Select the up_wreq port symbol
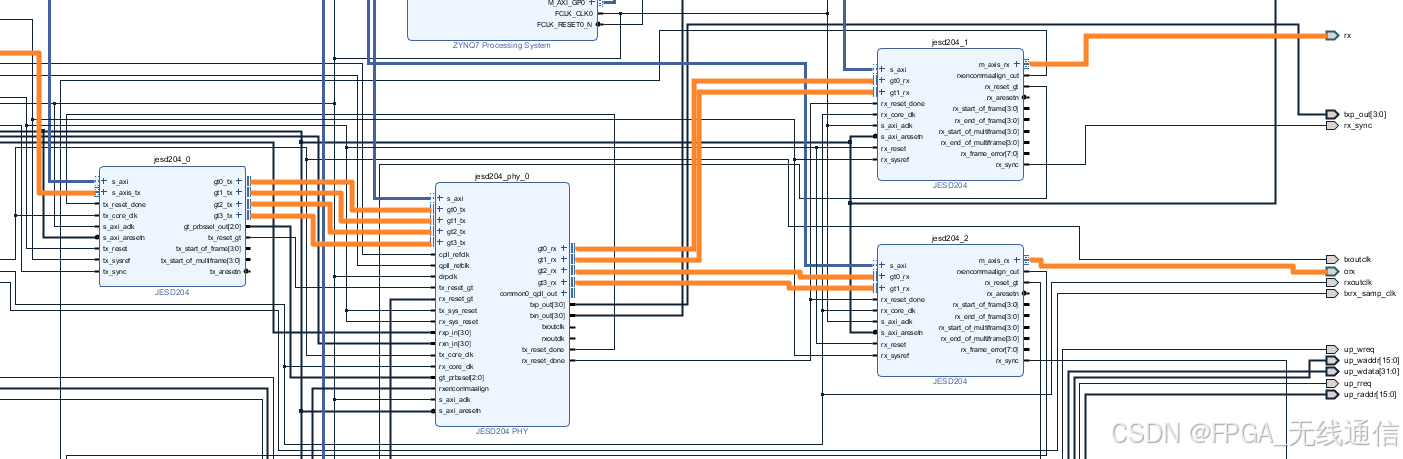Viewport: 1403px width, 459px height. click(1332, 349)
